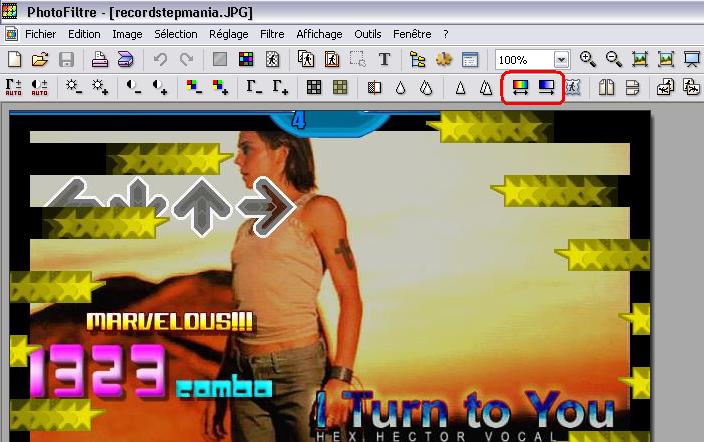Click the floppy disk Save icon
Screen dimensions: 704x442
tap(66, 59)
